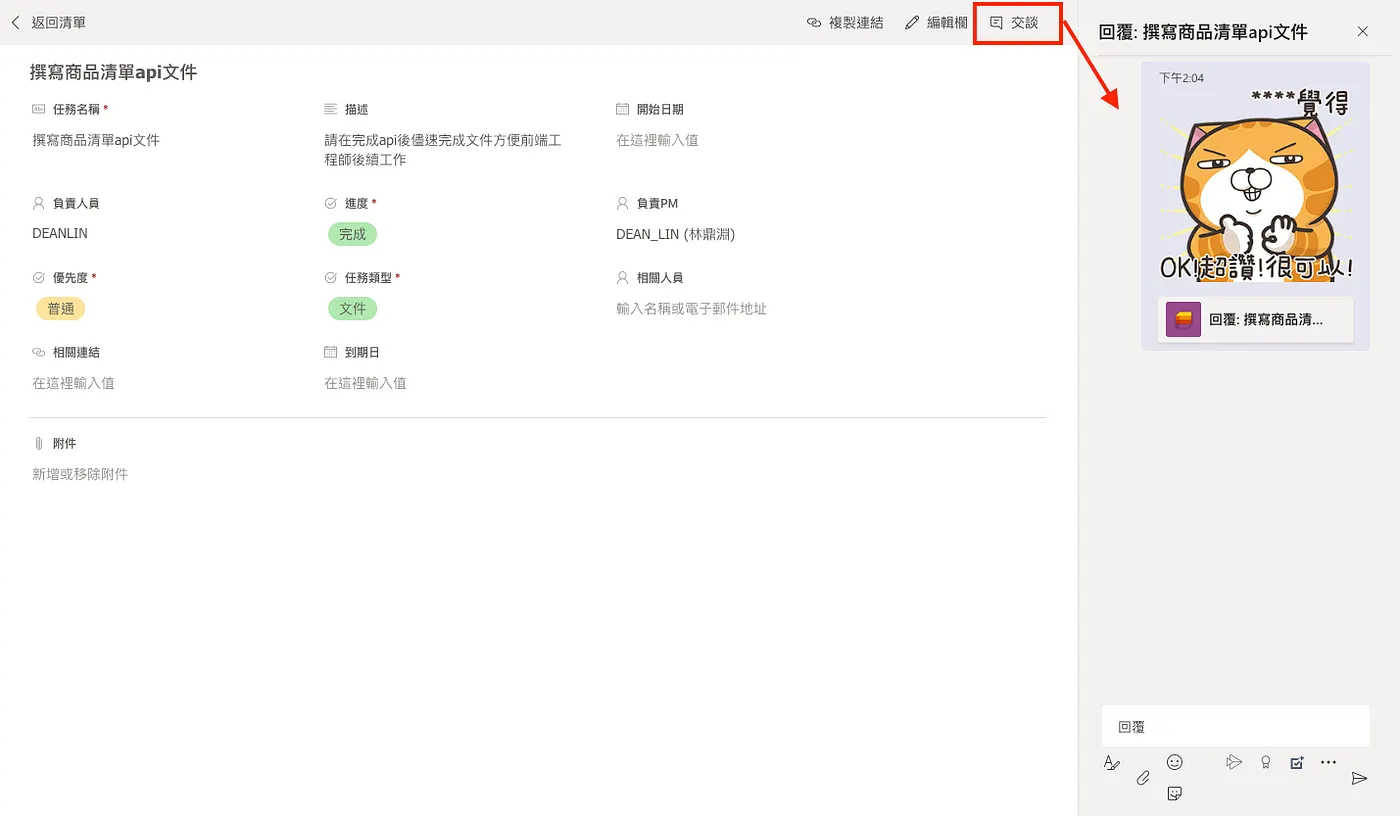
Task: Open the text format options in reply toolbar
Action: 1111,763
